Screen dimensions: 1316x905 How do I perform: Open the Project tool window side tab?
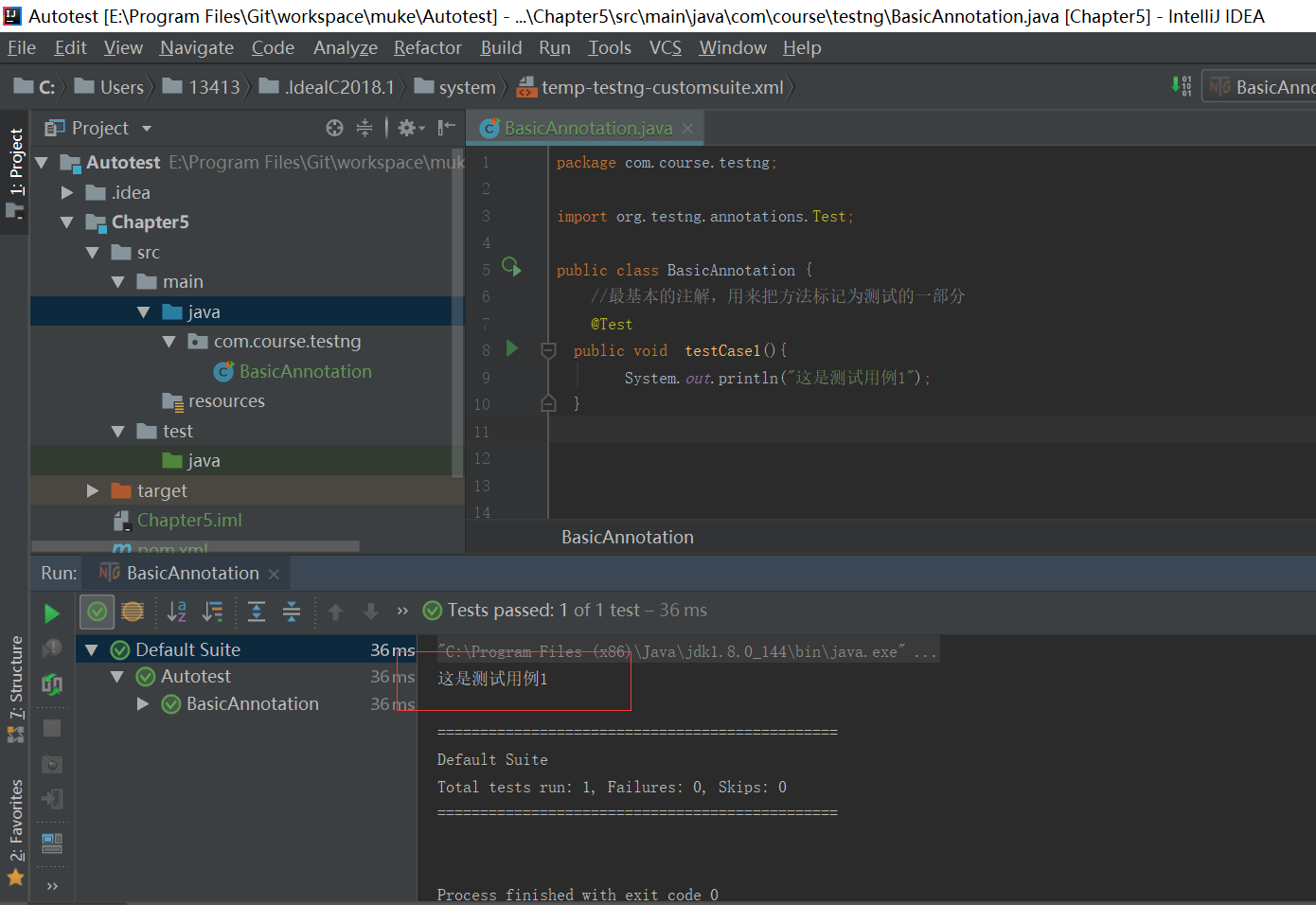(x=15, y=172)
